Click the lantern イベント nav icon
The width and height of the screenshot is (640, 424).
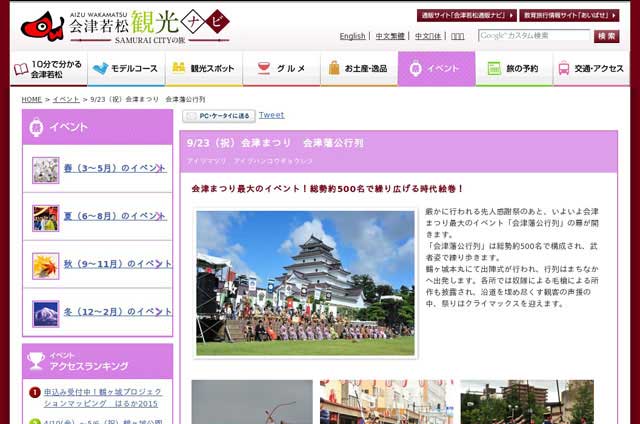point(415,68)
